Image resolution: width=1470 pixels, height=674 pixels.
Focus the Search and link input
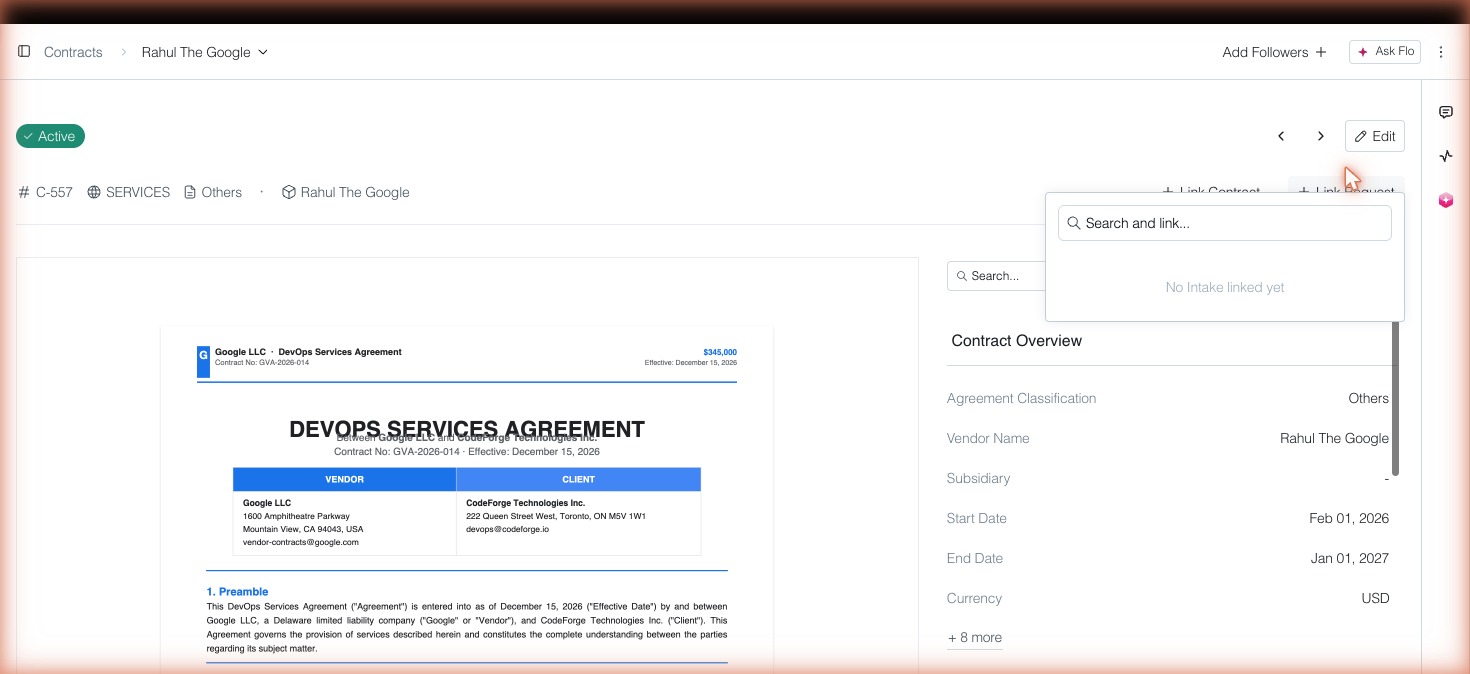coord(1225,223)
